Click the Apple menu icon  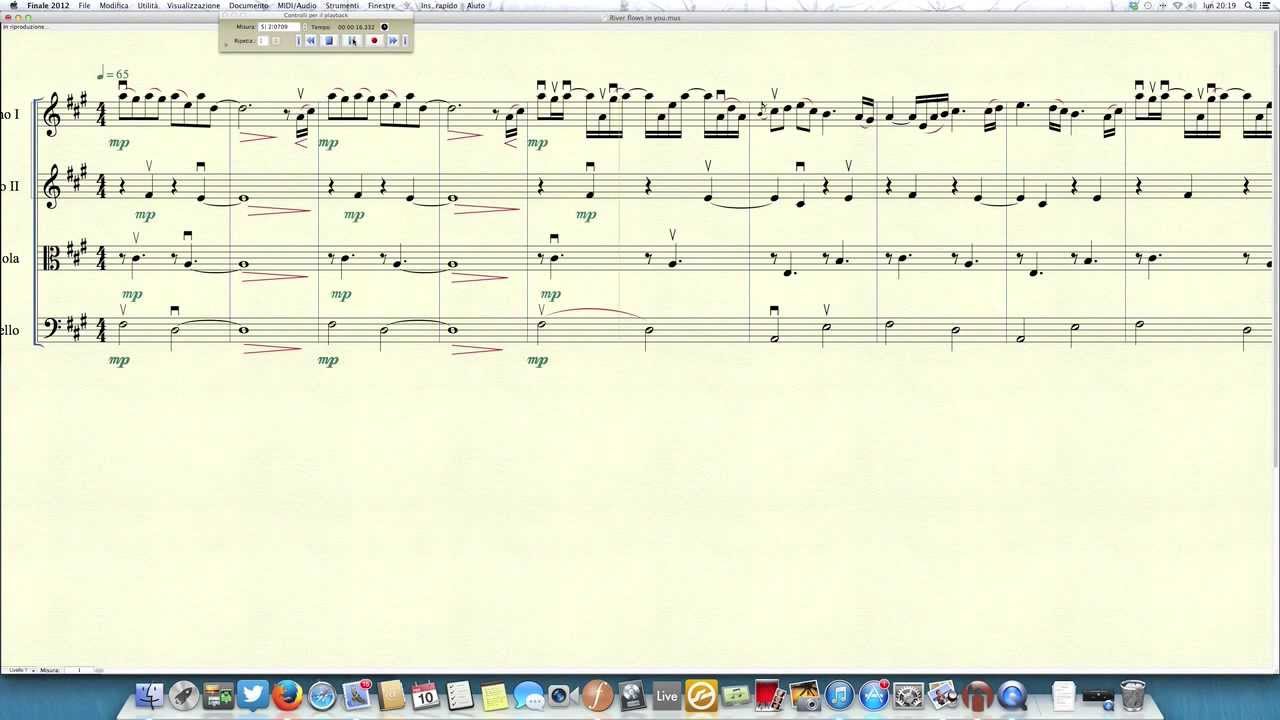pos(13,5)
